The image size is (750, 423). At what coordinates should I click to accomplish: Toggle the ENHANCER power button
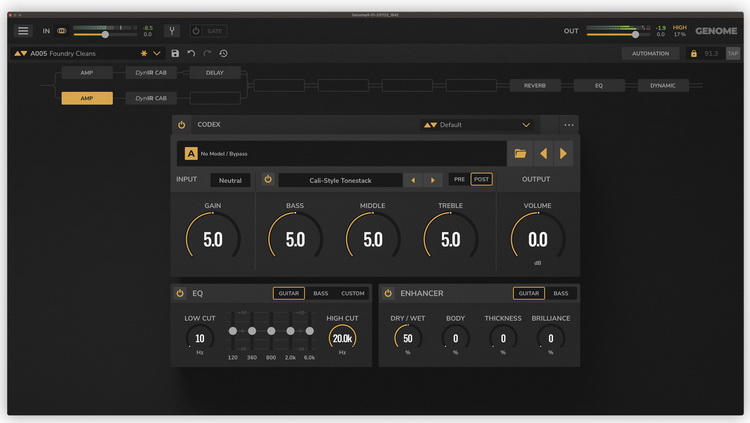[x=388, y=293]
